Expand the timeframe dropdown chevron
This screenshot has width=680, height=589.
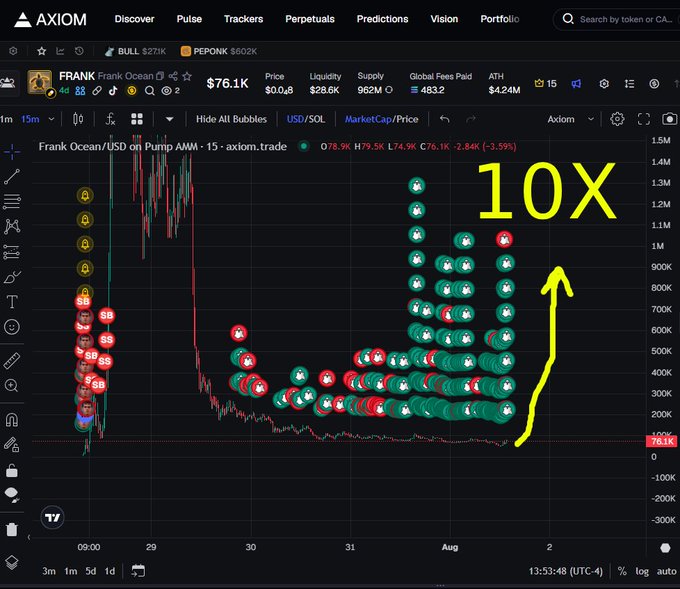51,119
